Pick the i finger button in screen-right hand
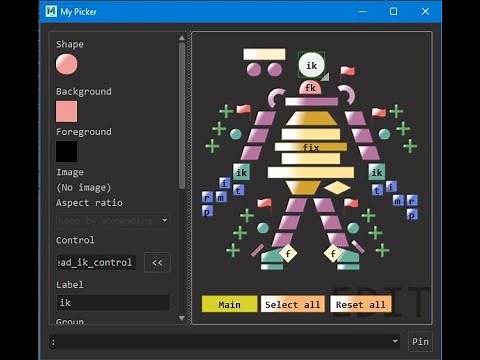Viewport: 480px width, 360px height. (x=391, y=186)
